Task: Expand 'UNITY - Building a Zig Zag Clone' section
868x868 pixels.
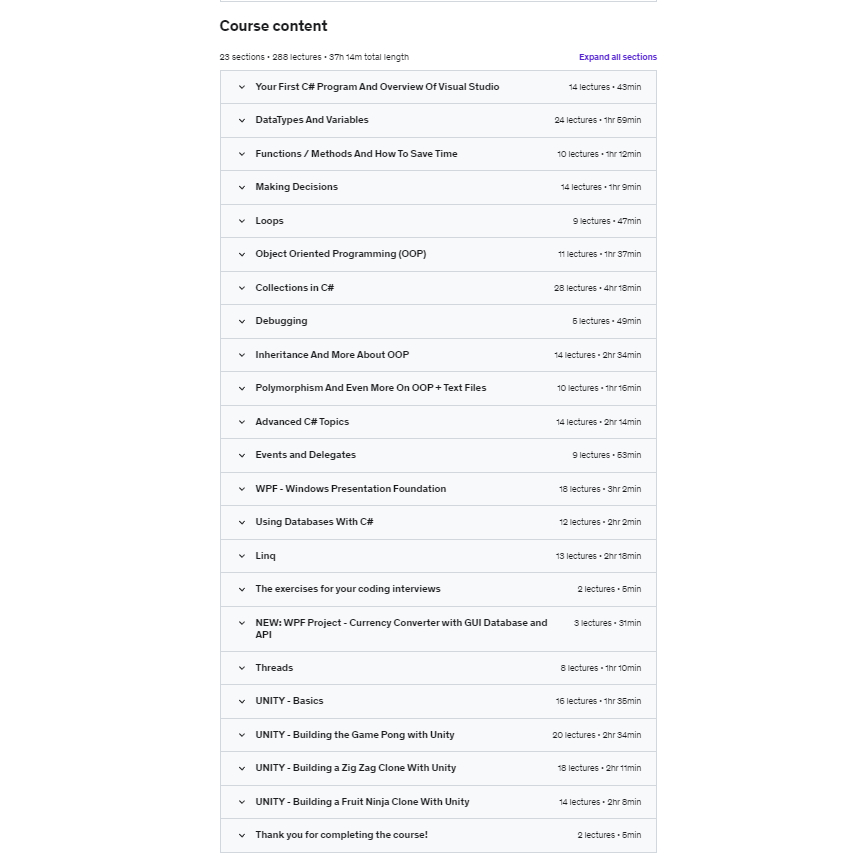Action: pyautogui.click(x=355, y=768)
